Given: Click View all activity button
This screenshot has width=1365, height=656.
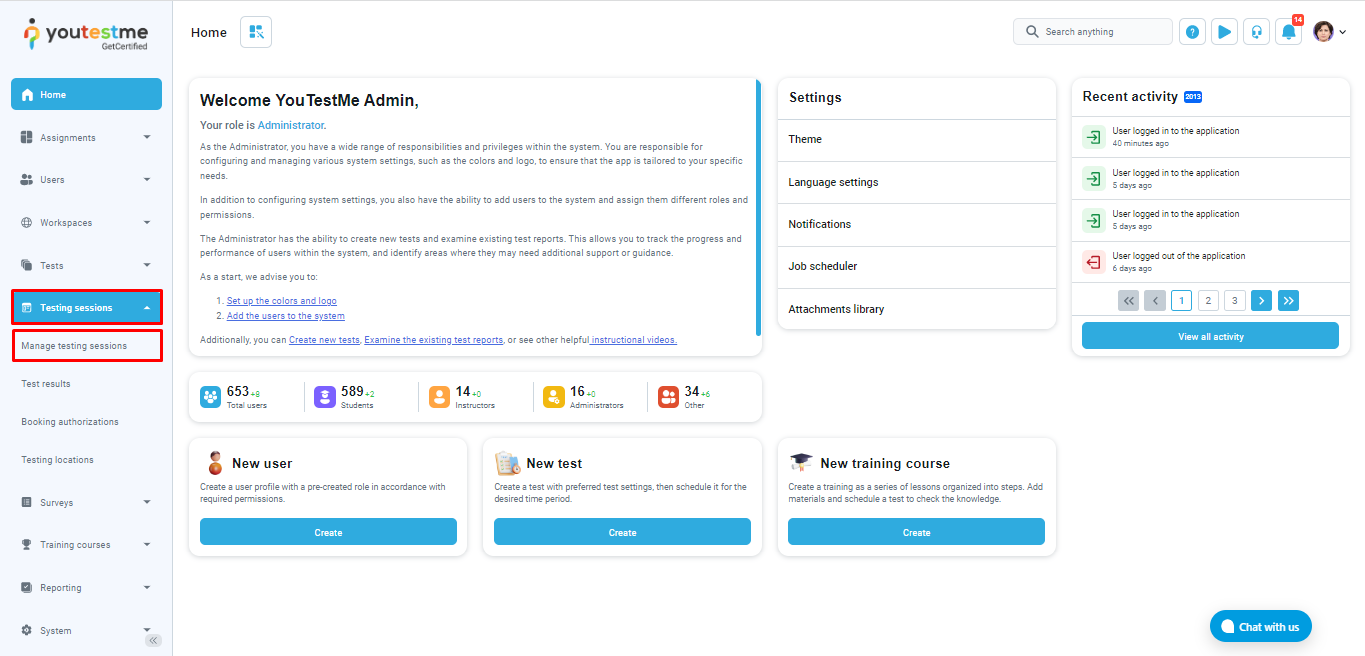Looking at the screenshot, I should point(1210,336).
